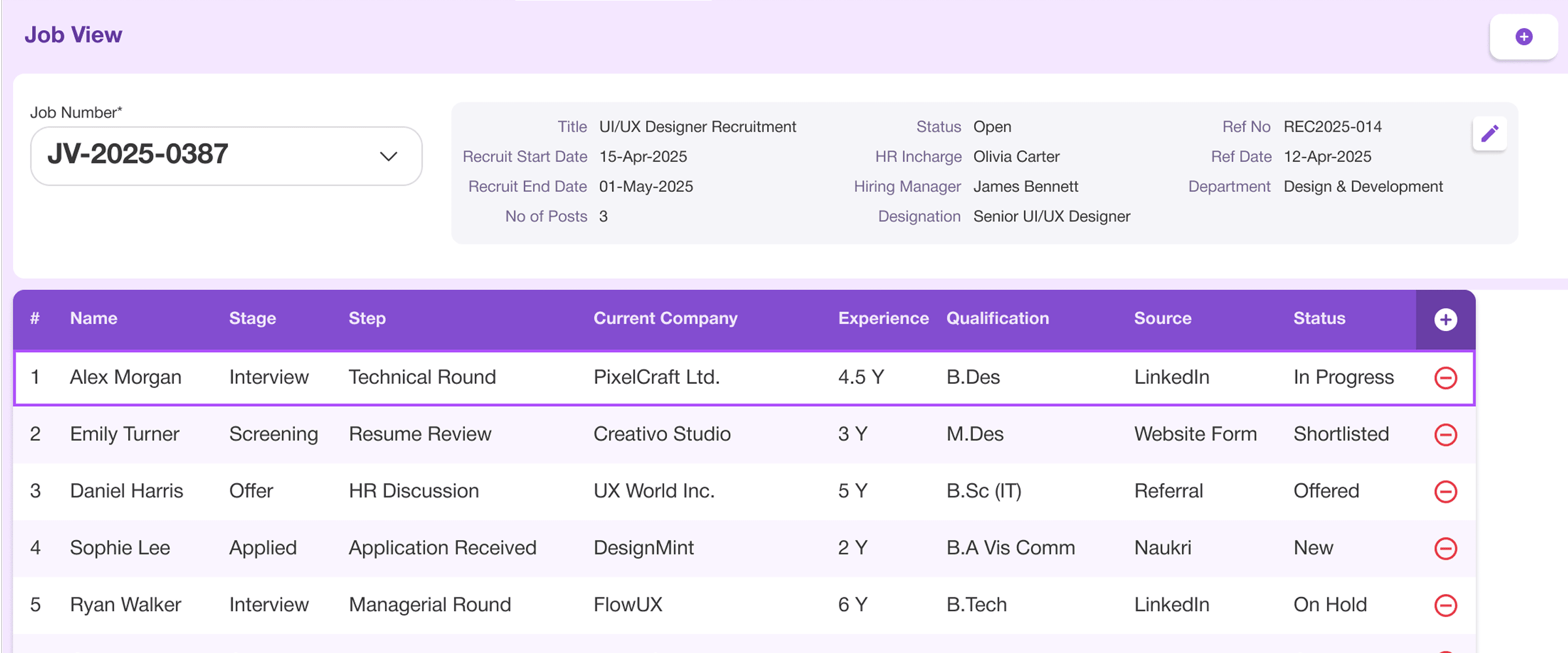
Task: Click the B.A Vis Comm qualification cell
Action: tap(1010, 547)
